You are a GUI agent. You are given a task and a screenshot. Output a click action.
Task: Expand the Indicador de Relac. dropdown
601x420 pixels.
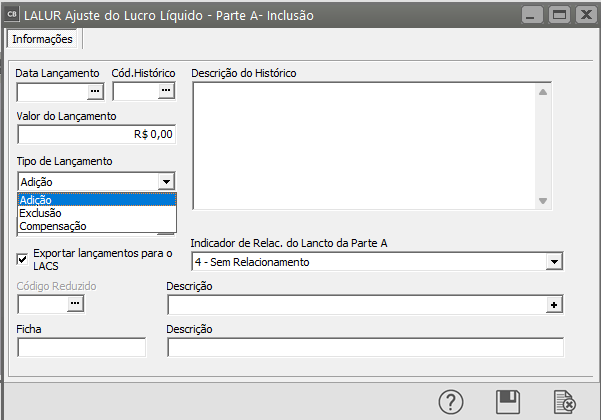coord(554,262)
